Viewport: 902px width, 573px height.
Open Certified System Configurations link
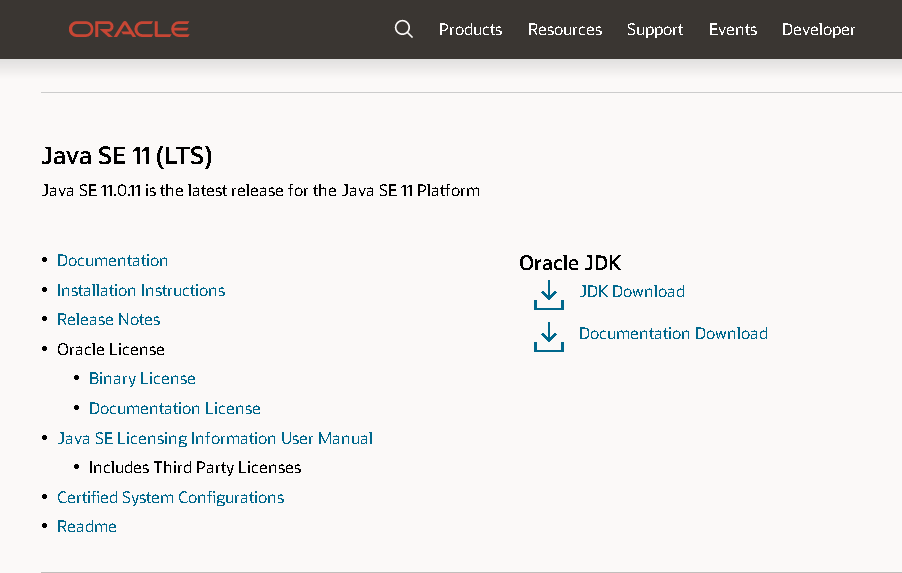[x=171, y=498]
